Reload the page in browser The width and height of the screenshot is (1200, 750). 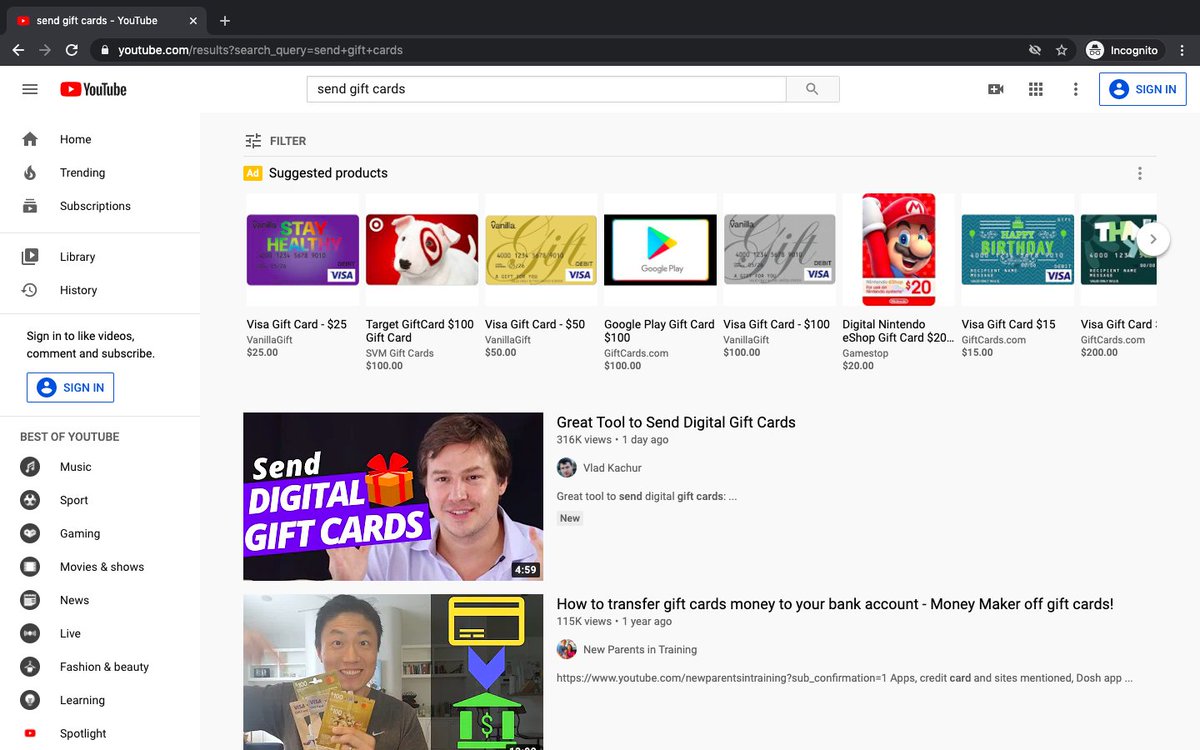[72, 50]
